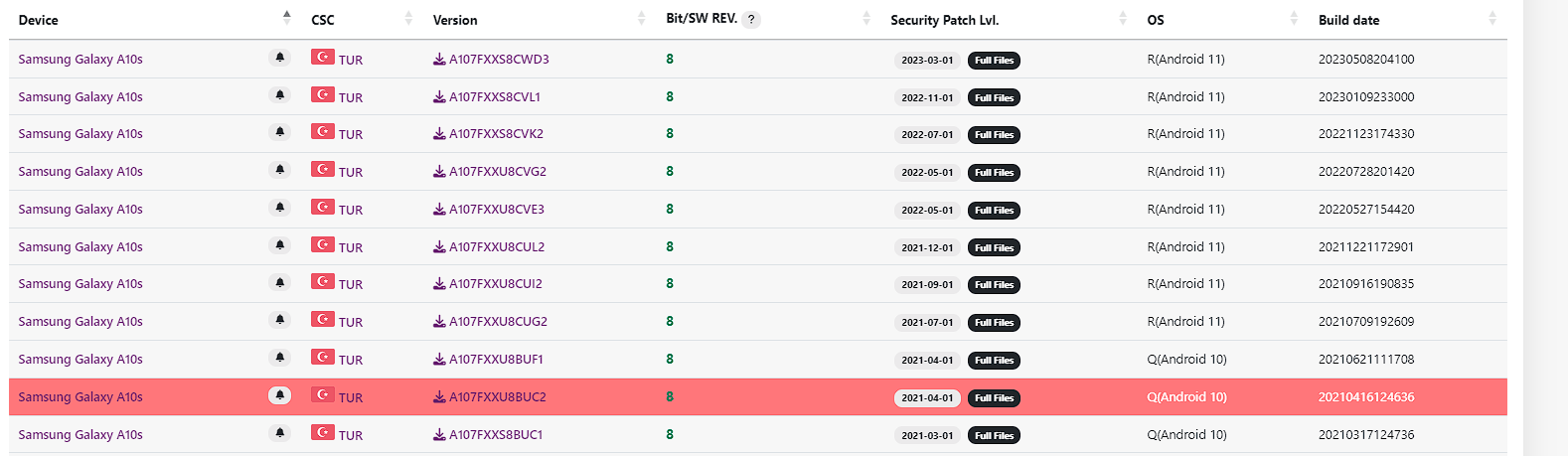The height and width of the screenshot is (456, 1568).
Task: Click the bell icon for A107FXXU8CVE3 row
Action: click(280, 209)
